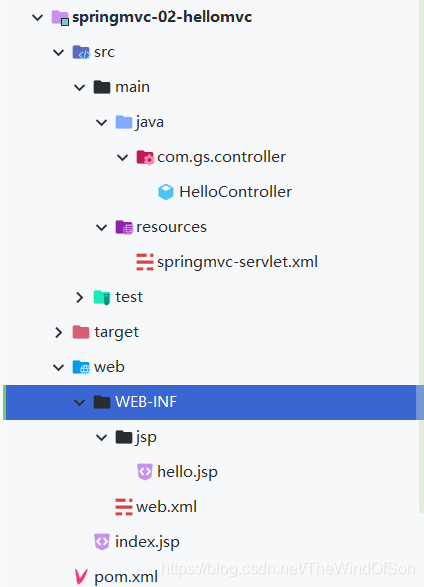
Task: Collapse the jsp folder chevron
Action: click(x=102, y=437)
